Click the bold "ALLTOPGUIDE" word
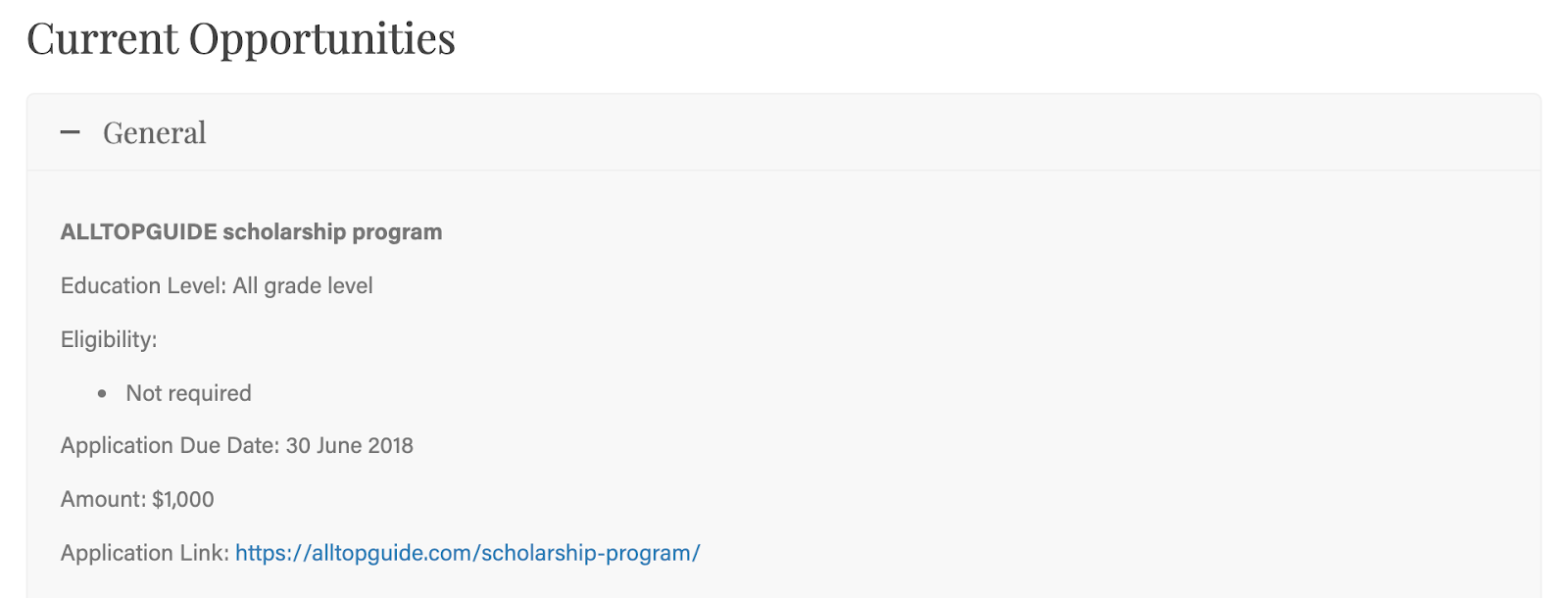The height and width of the screenshot is (598, 1568). click(138, 232)
